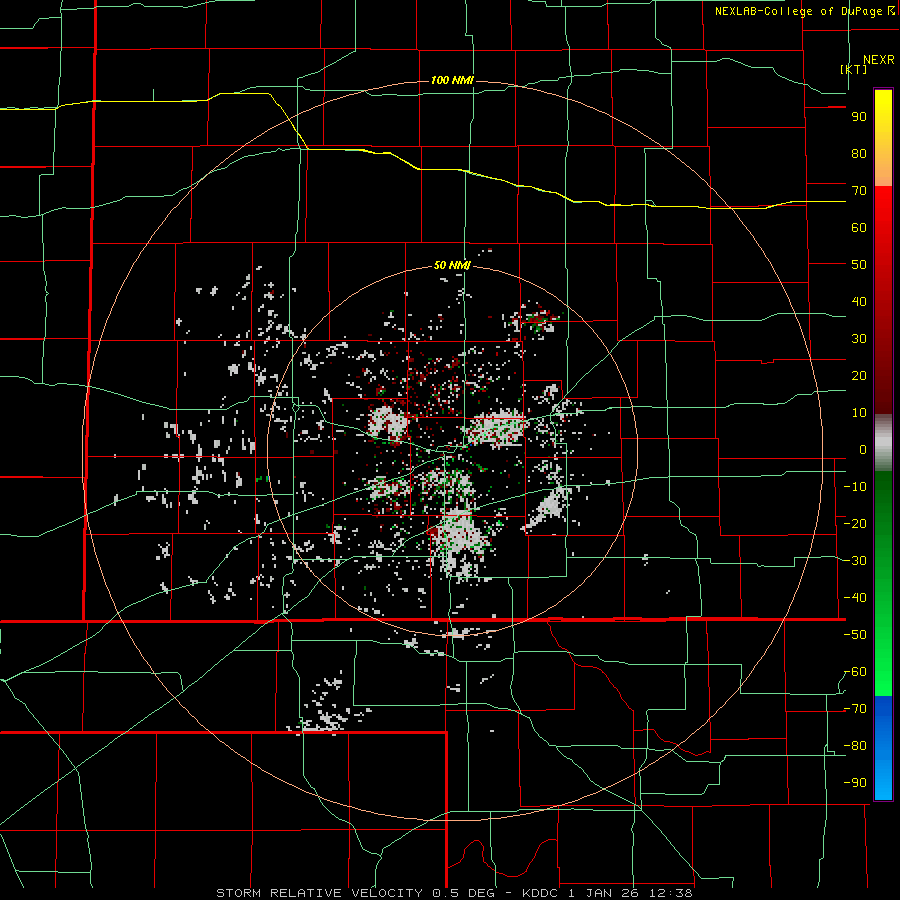
Task: Click the positive 10 scale value
Action: (x=859, y=413)
